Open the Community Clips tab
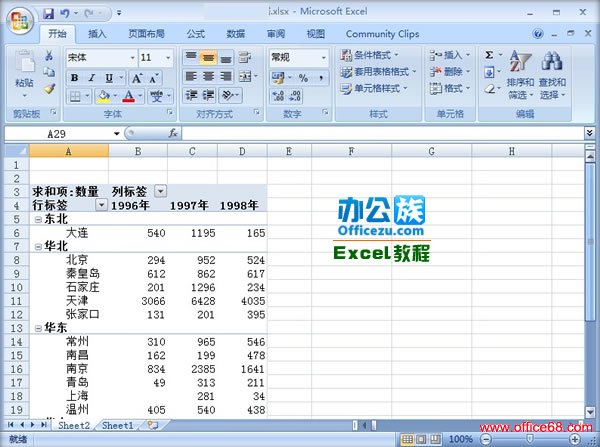This screenshot has width=600, height=447. (382, 34)
